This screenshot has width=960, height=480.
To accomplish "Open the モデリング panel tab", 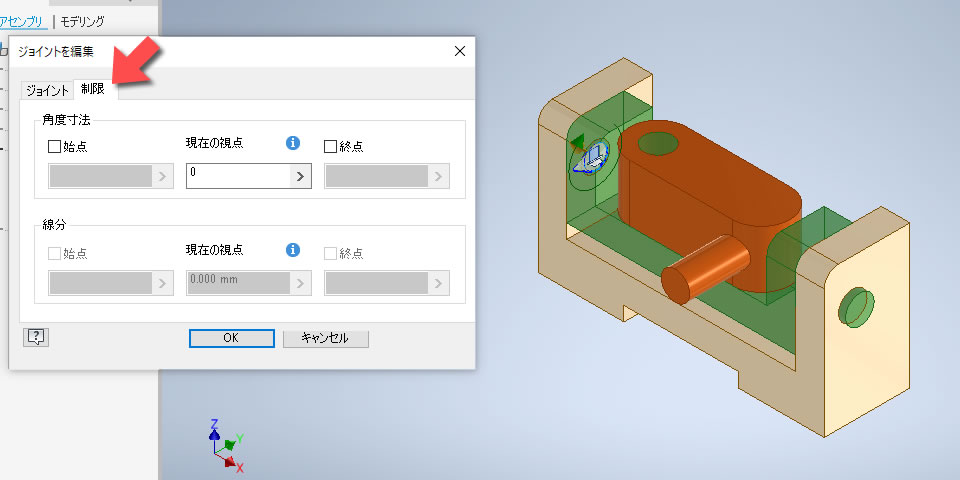I will pos(82,21).
